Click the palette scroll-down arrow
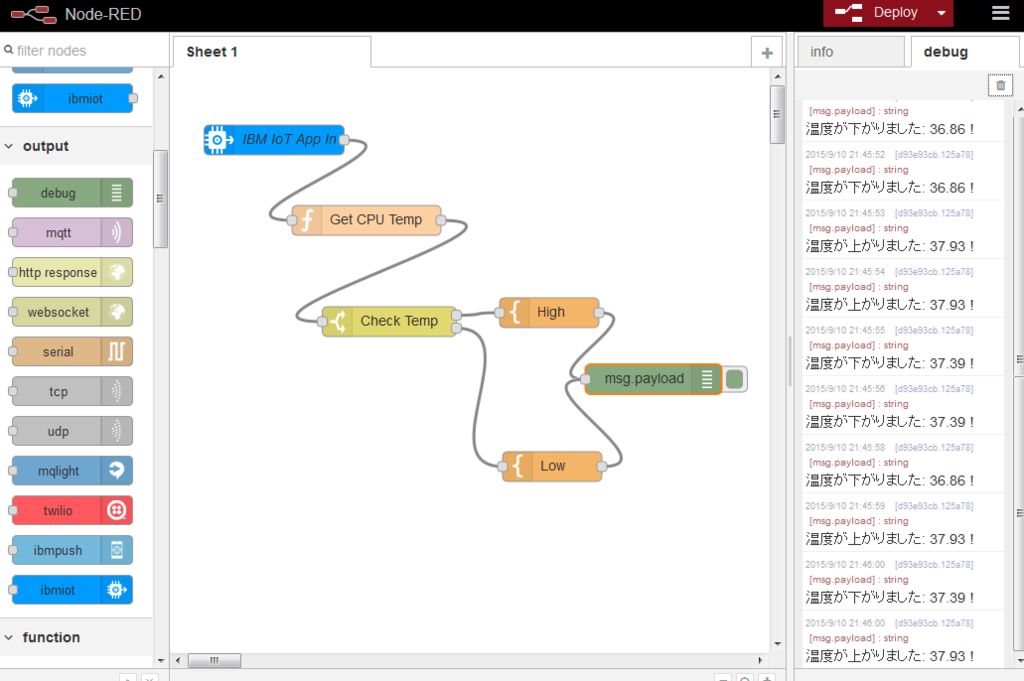This screenshot has width=1024, height=681. pyautogui.click(x=161, y=660)
